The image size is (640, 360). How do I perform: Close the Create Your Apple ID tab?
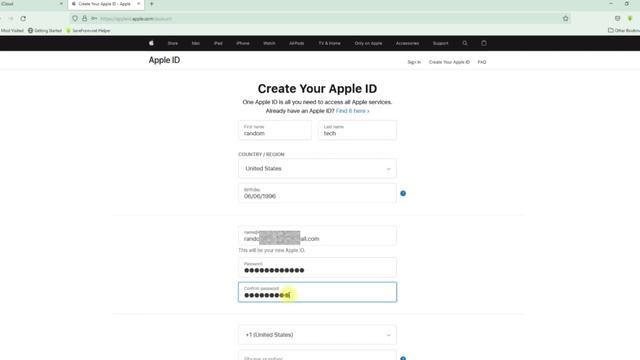(138, 4)
